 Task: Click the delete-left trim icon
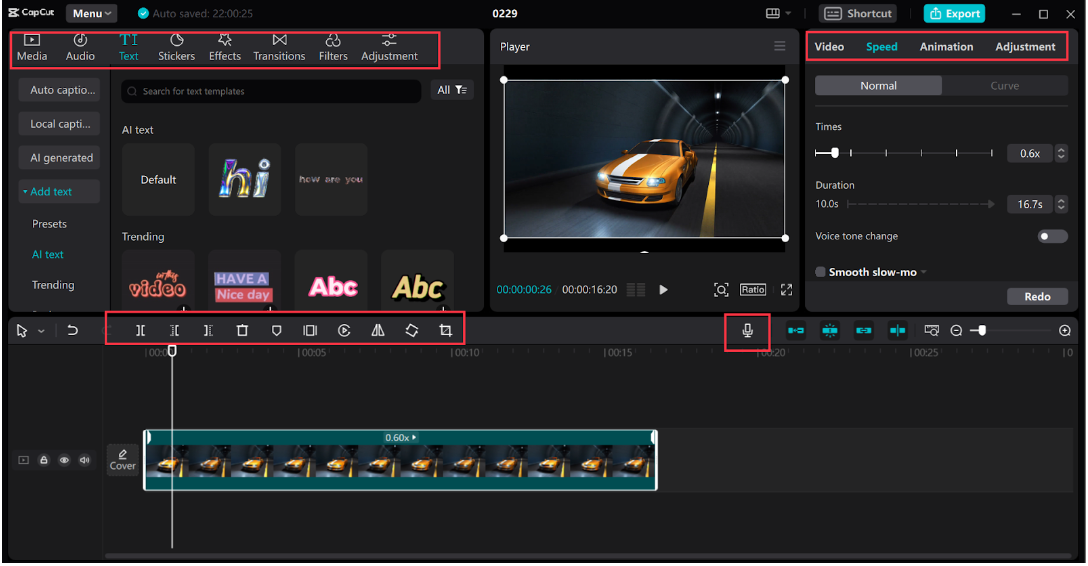point(174,331)
